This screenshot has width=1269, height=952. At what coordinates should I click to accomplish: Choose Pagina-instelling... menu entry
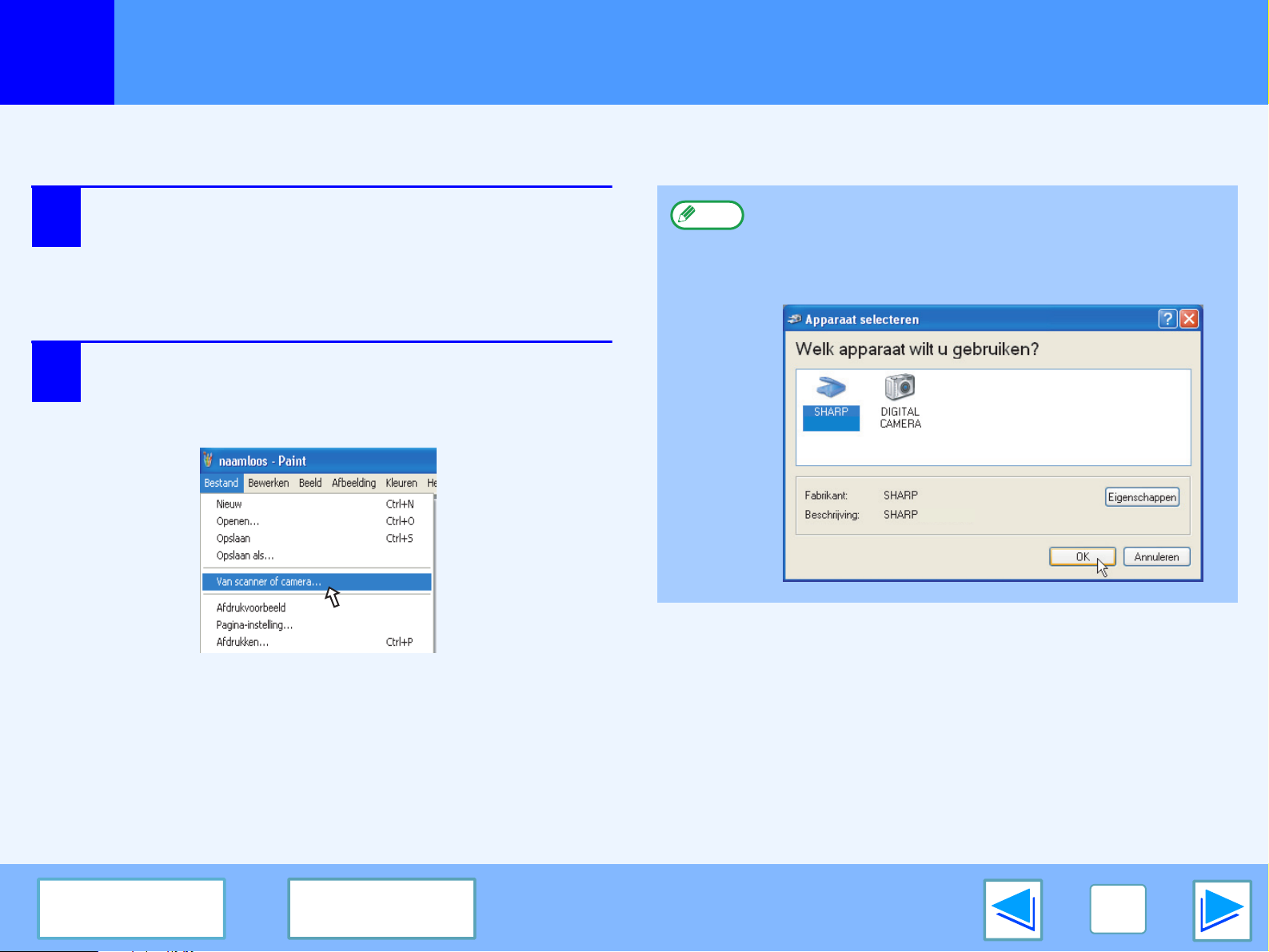click(x=317, y=625)
